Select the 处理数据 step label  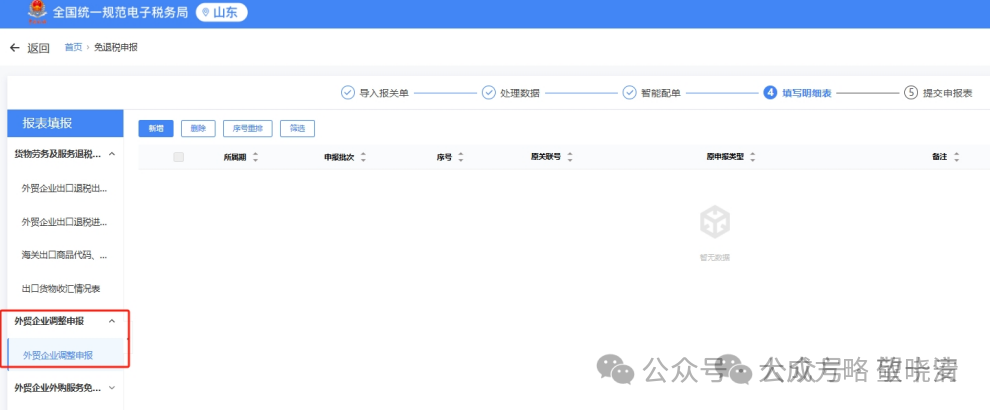520,93
